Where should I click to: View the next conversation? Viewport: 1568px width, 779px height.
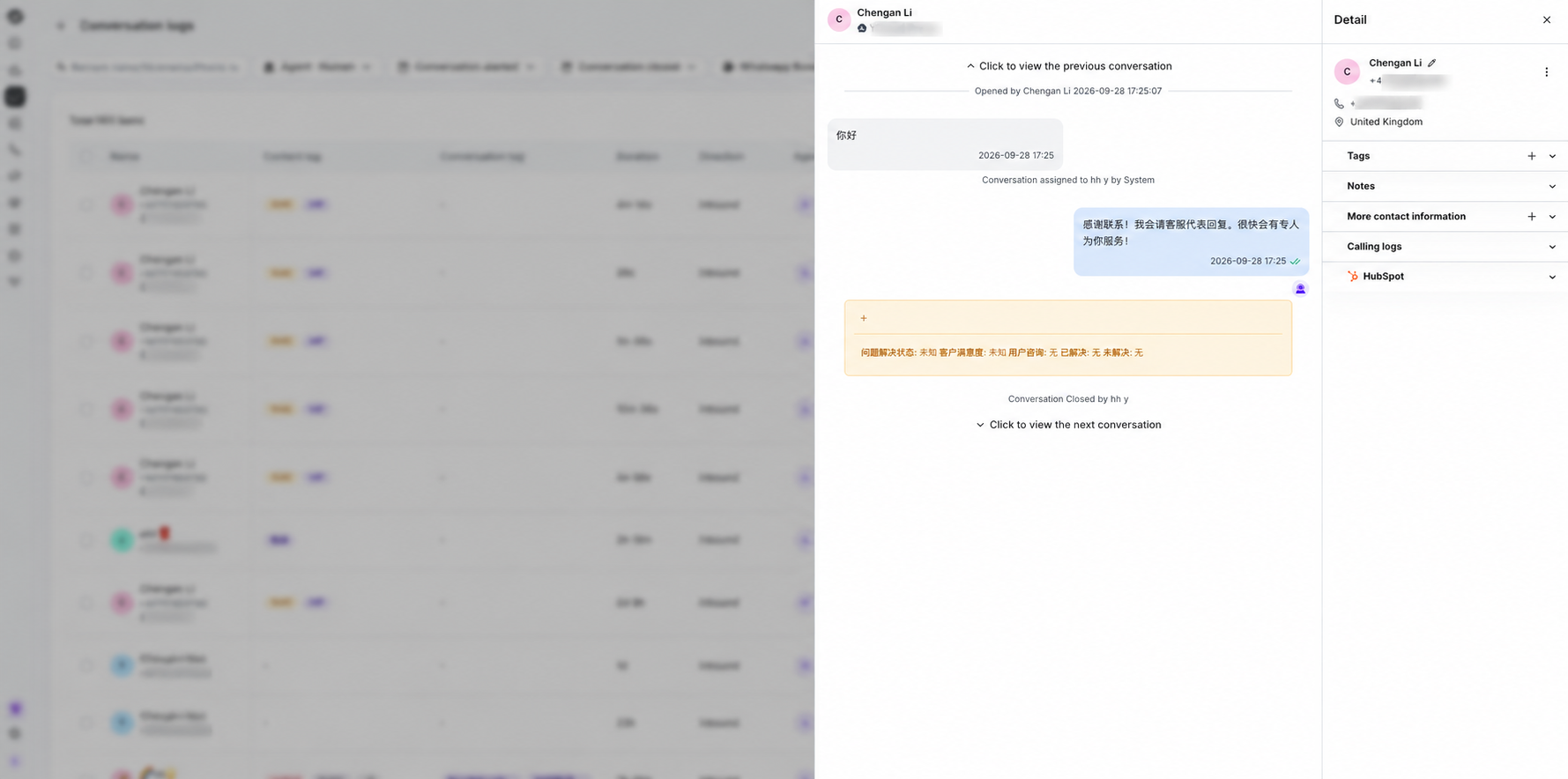1068,425
